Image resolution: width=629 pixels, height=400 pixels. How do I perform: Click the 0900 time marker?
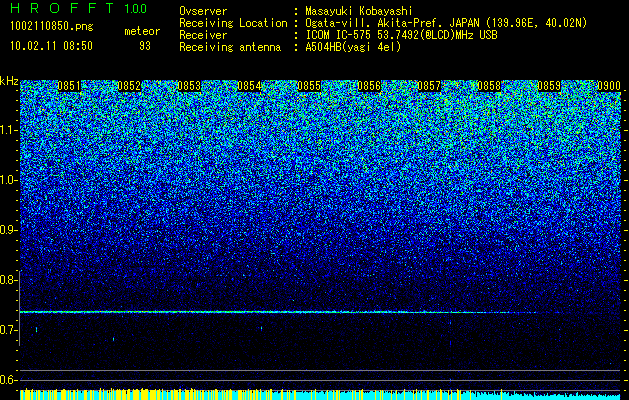[x=609, y=86]
